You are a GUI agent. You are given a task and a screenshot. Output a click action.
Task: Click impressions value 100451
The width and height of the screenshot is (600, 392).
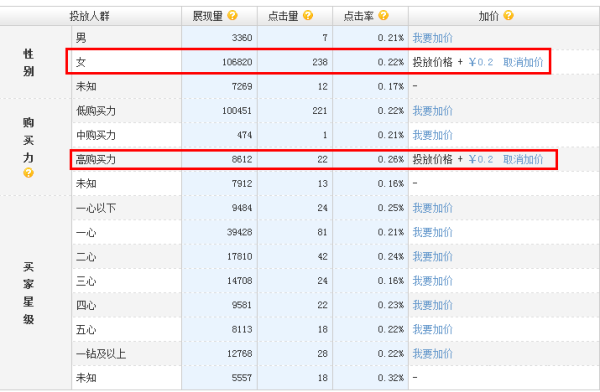point(237,111)
